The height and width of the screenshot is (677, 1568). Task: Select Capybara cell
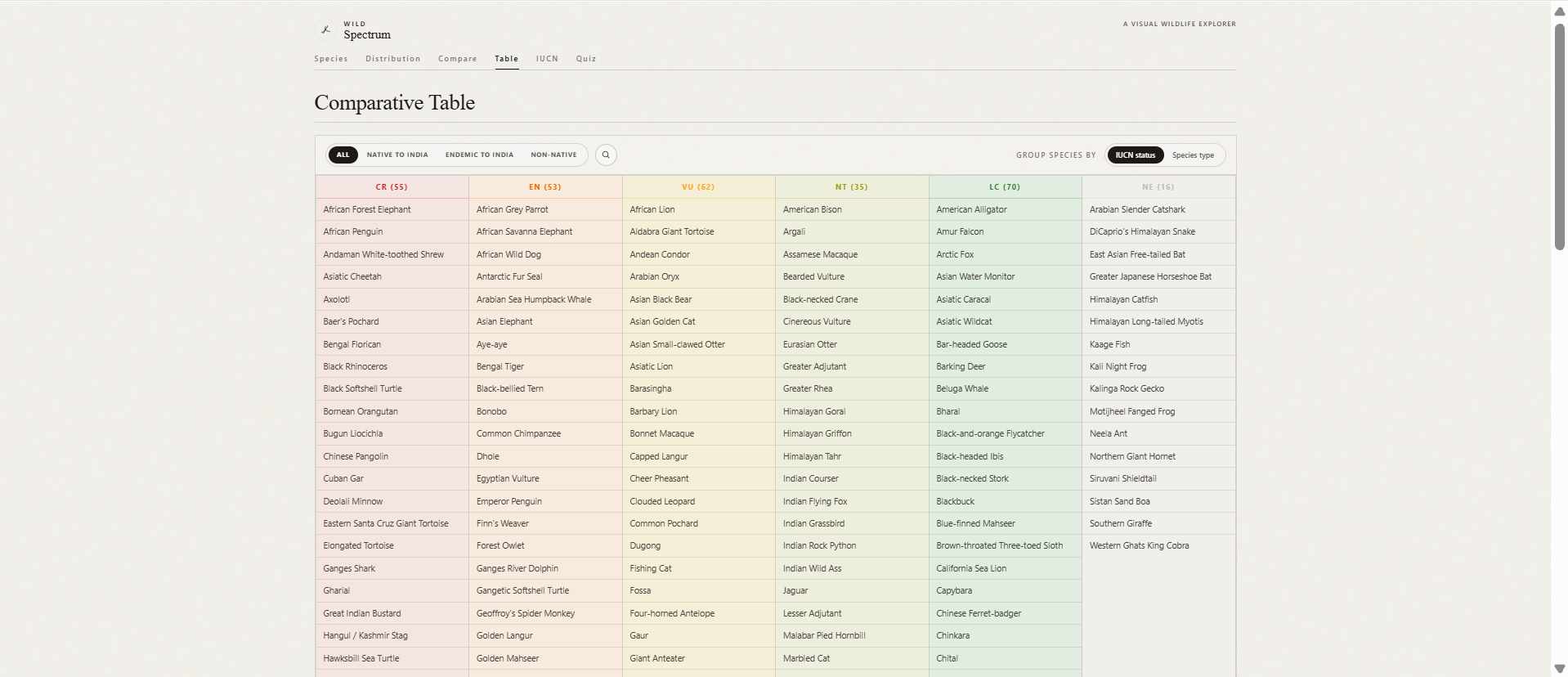click(1005, 590)
